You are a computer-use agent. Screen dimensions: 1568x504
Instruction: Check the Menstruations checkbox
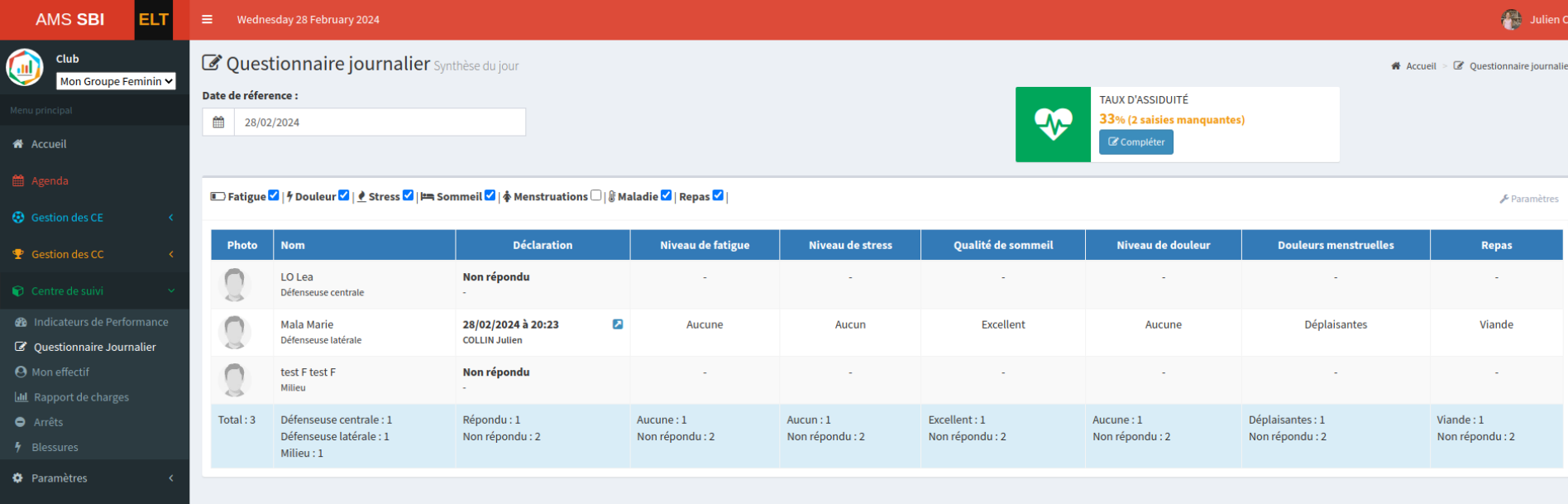(x=595, y=195)
